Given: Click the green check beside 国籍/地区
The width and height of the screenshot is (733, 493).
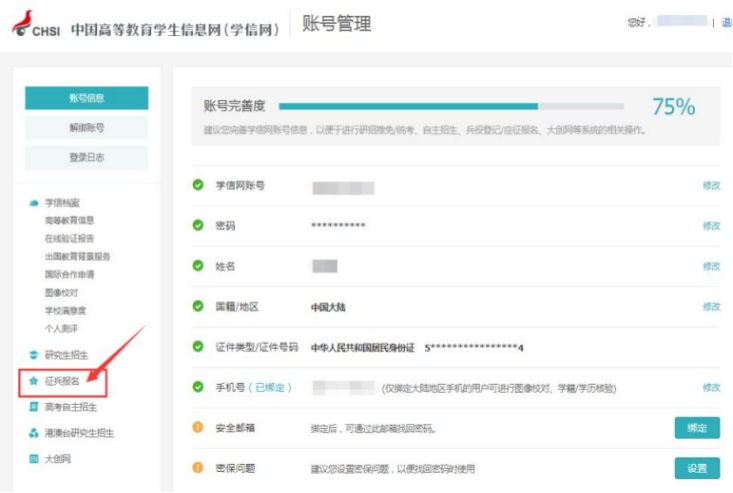Looking at the screenshot, I should [x=198, y=306].
